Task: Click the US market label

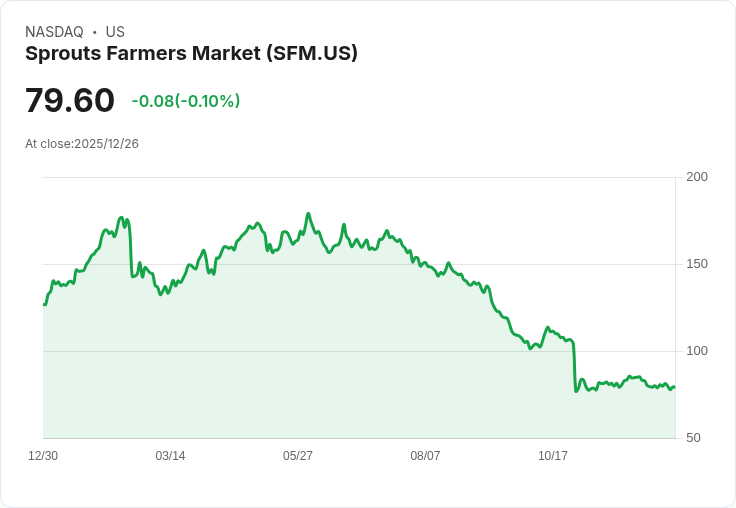Action: [x=115, y=32]
